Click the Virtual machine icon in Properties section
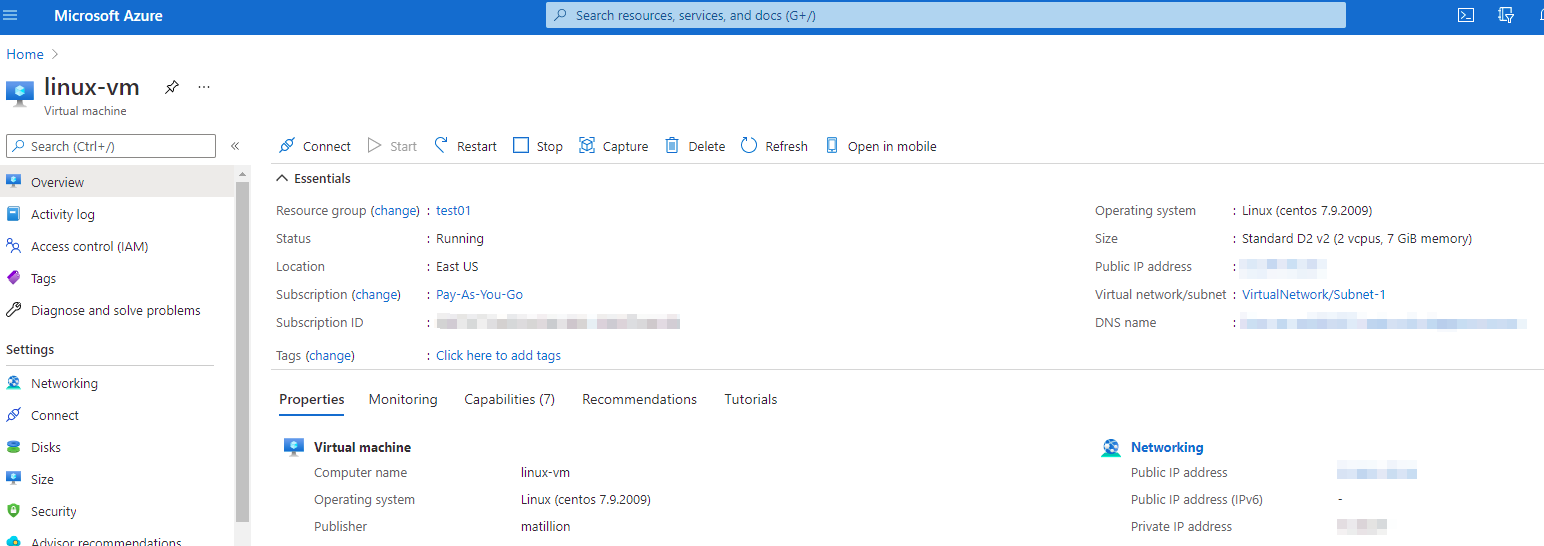This screenshot has width=1544, height=546. pos(294,448)
